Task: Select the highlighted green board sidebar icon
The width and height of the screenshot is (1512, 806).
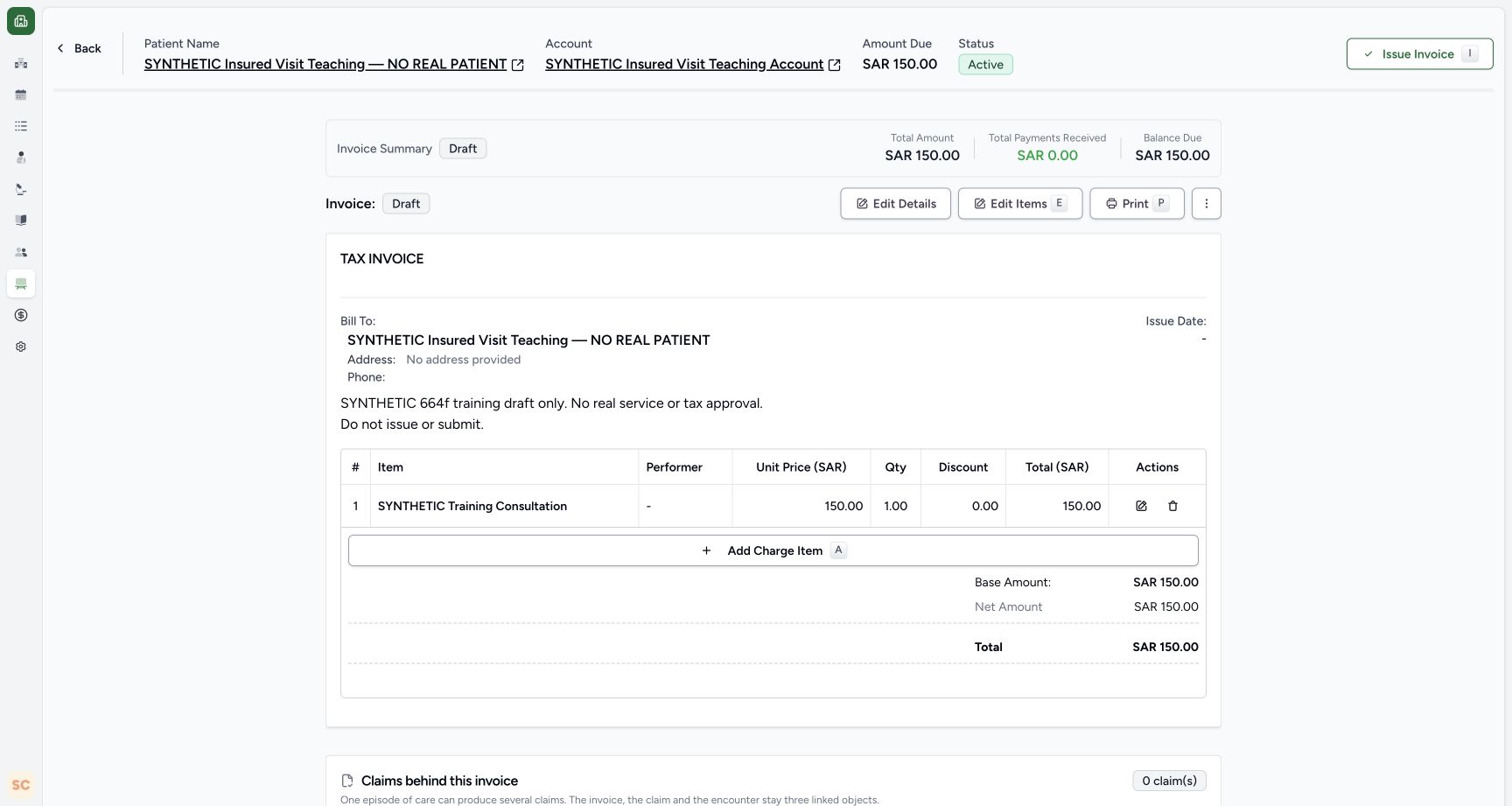Action: click(21, 284)
